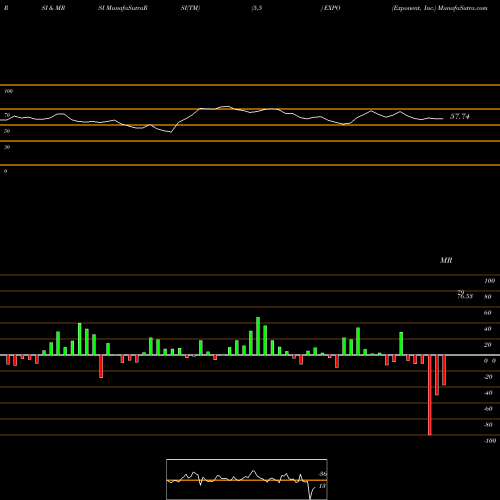Select the MR indicator label
Viewport: 500px width, 500px height.
(x=446, y=260)
